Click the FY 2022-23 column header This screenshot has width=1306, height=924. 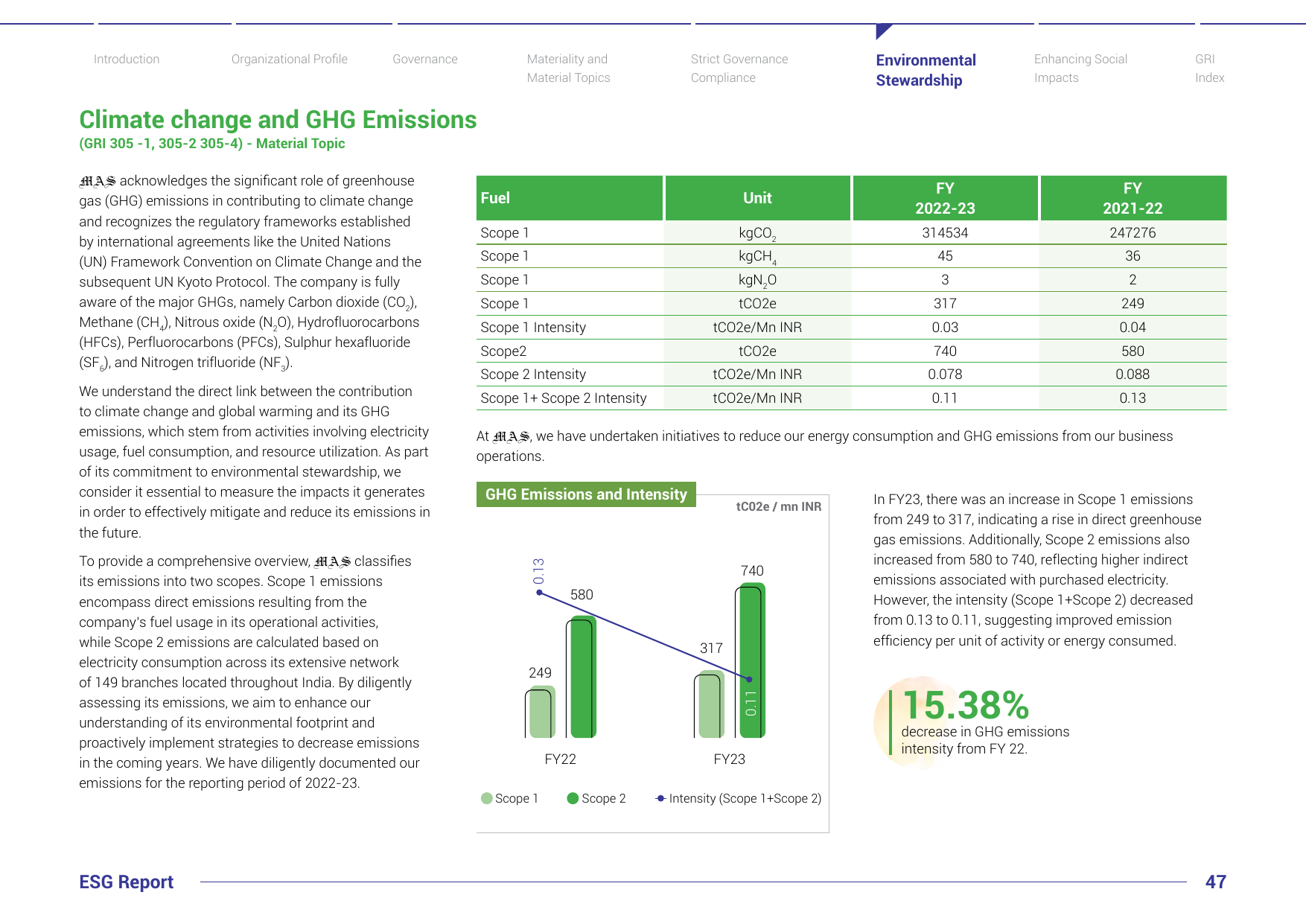click(945, 198)
